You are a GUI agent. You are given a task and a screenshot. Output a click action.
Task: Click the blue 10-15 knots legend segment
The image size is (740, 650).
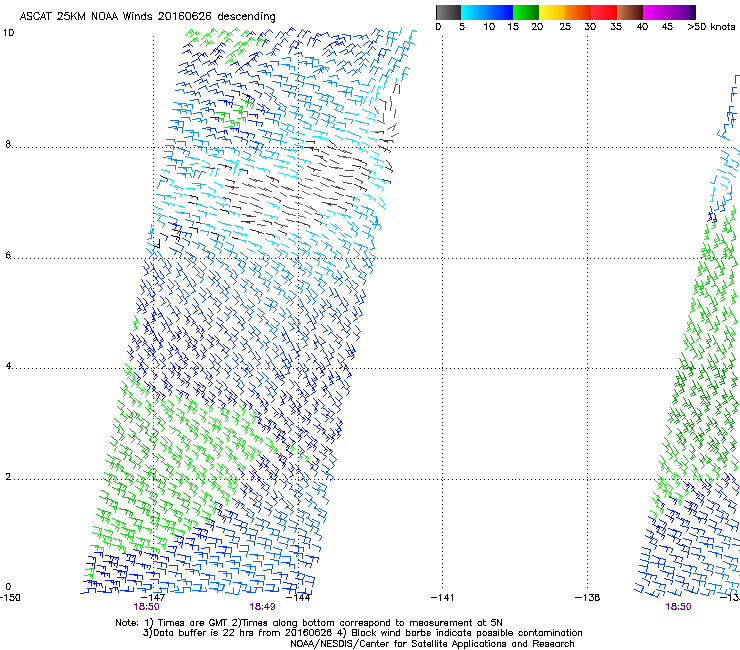coord(500,12)
